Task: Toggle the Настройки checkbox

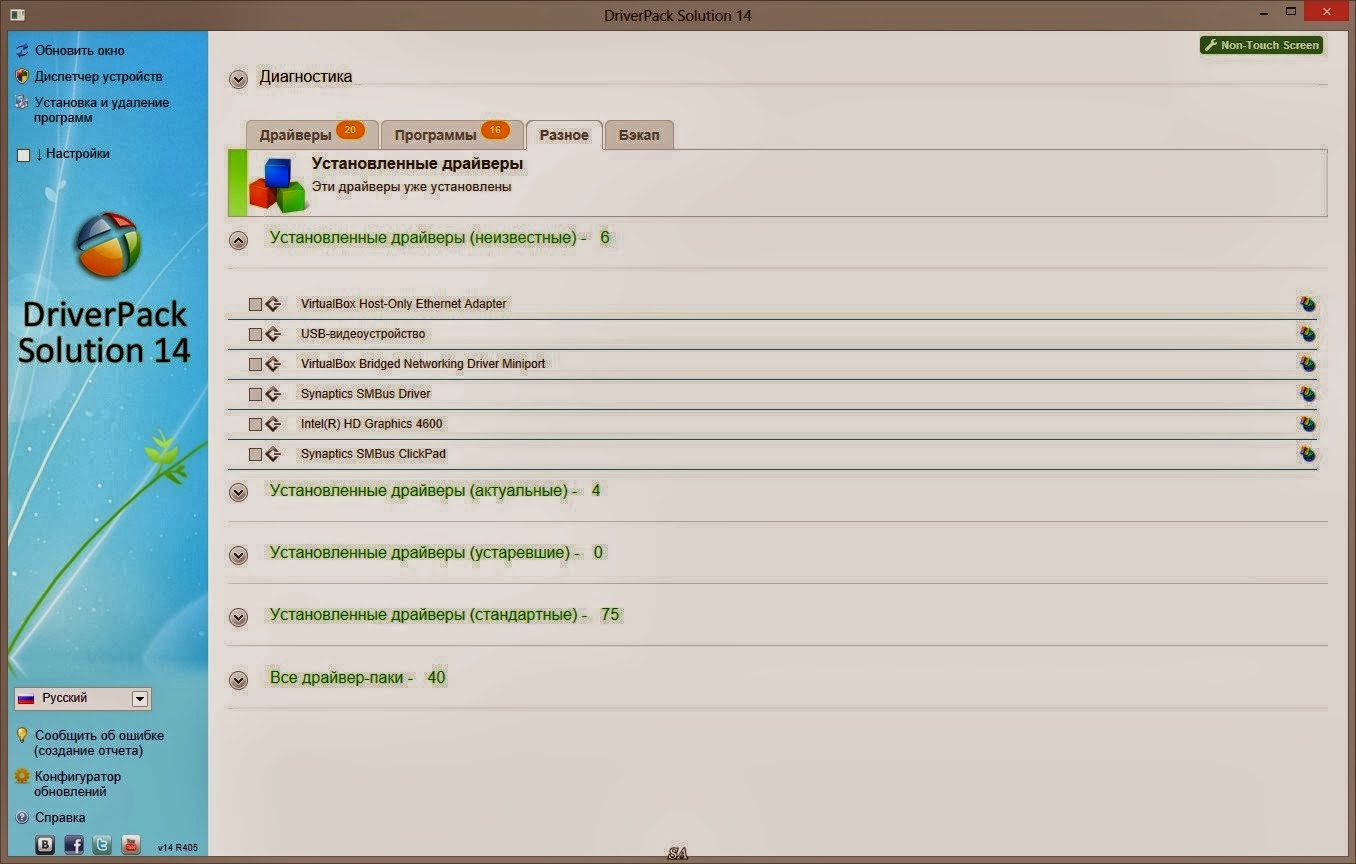Action: pos(24,155)
